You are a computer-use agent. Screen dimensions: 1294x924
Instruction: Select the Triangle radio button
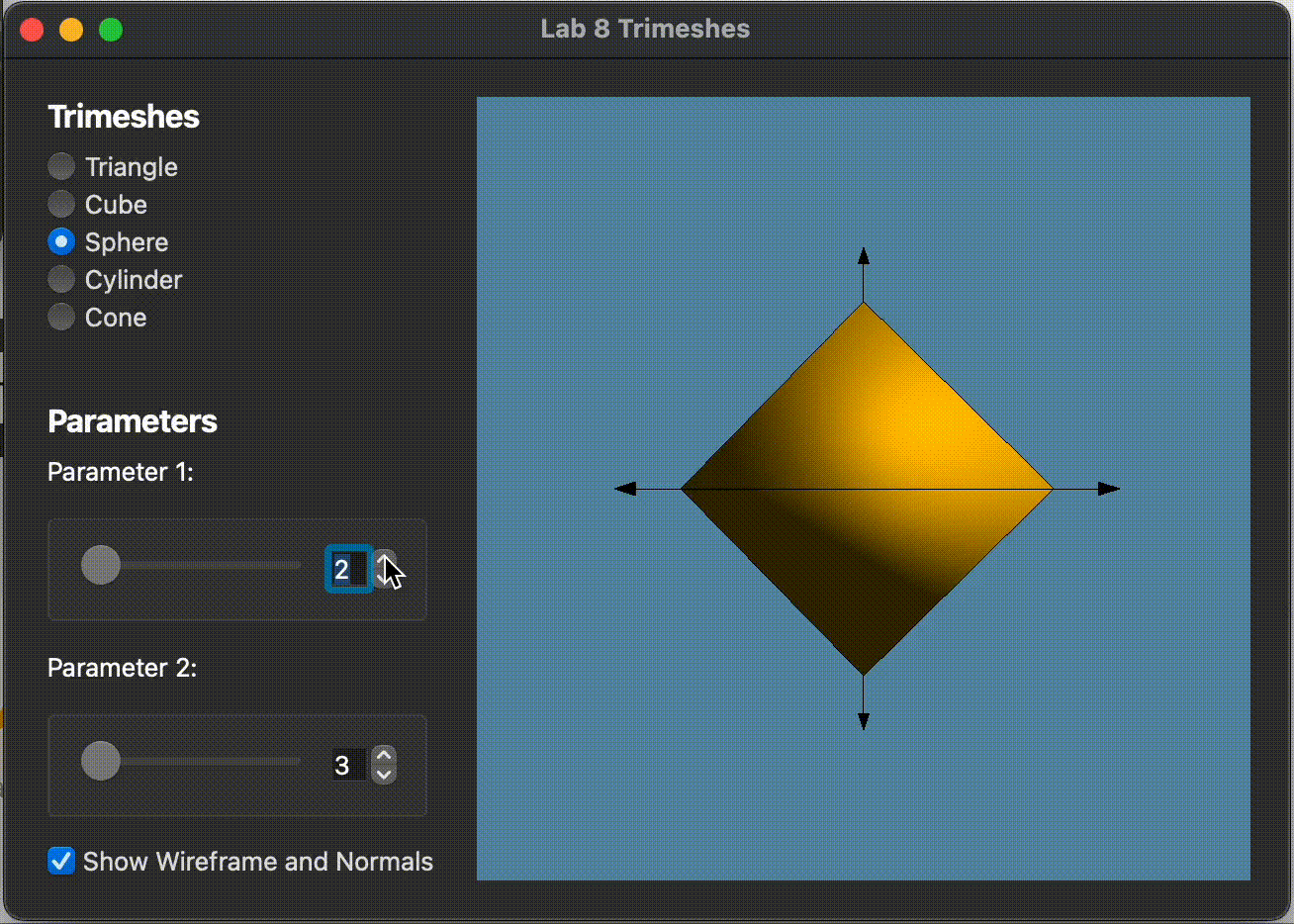(61, 166)
